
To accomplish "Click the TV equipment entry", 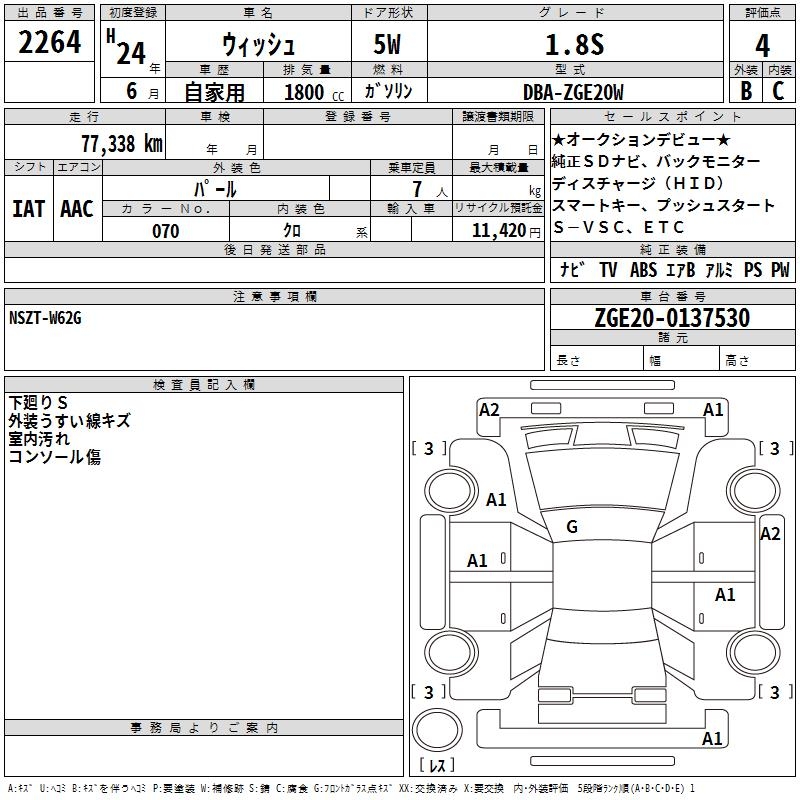I will [x=608, y=269].
